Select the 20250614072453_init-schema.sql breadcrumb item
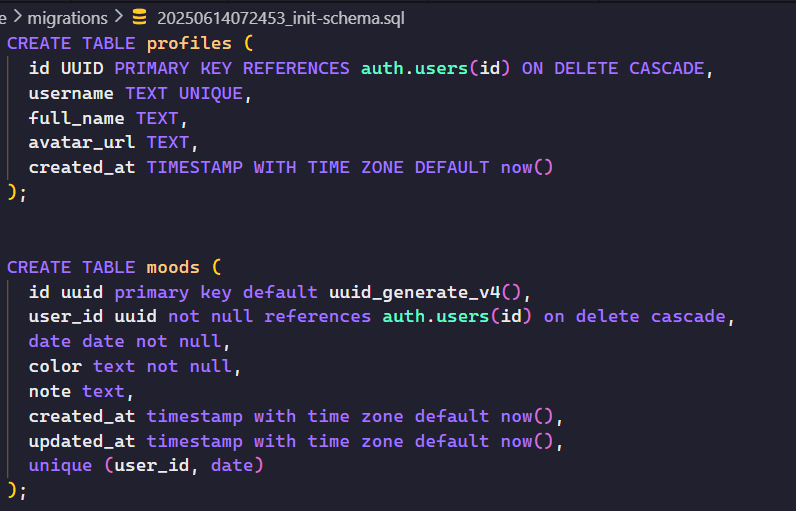The height and width of the screenshot is (511, 796). coord(281,18)
